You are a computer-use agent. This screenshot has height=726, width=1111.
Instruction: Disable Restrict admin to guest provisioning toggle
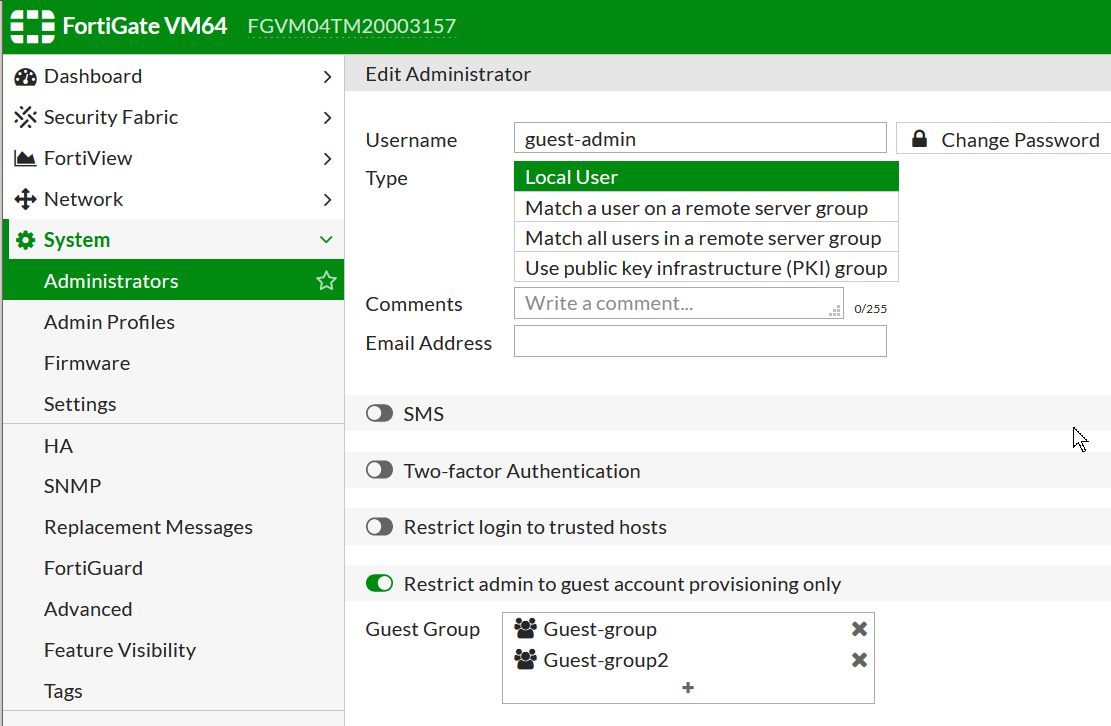pos(380,584)
